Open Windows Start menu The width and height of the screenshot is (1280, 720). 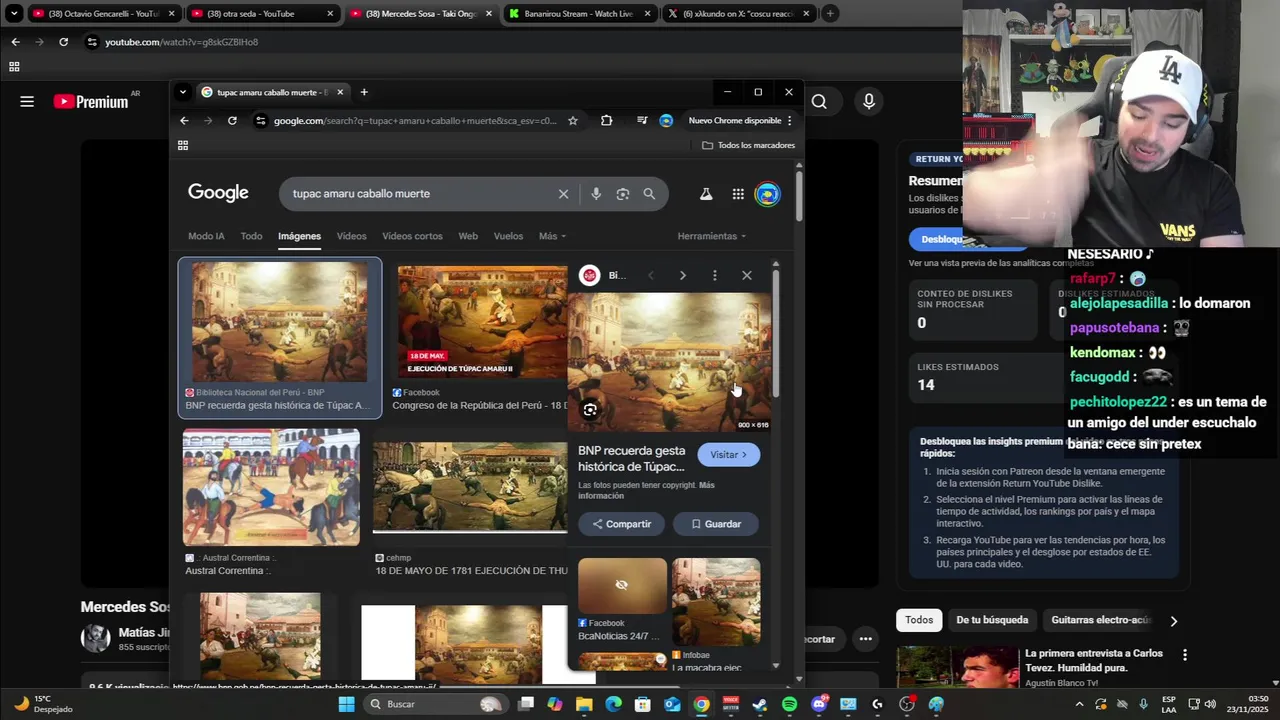[346, 704]
